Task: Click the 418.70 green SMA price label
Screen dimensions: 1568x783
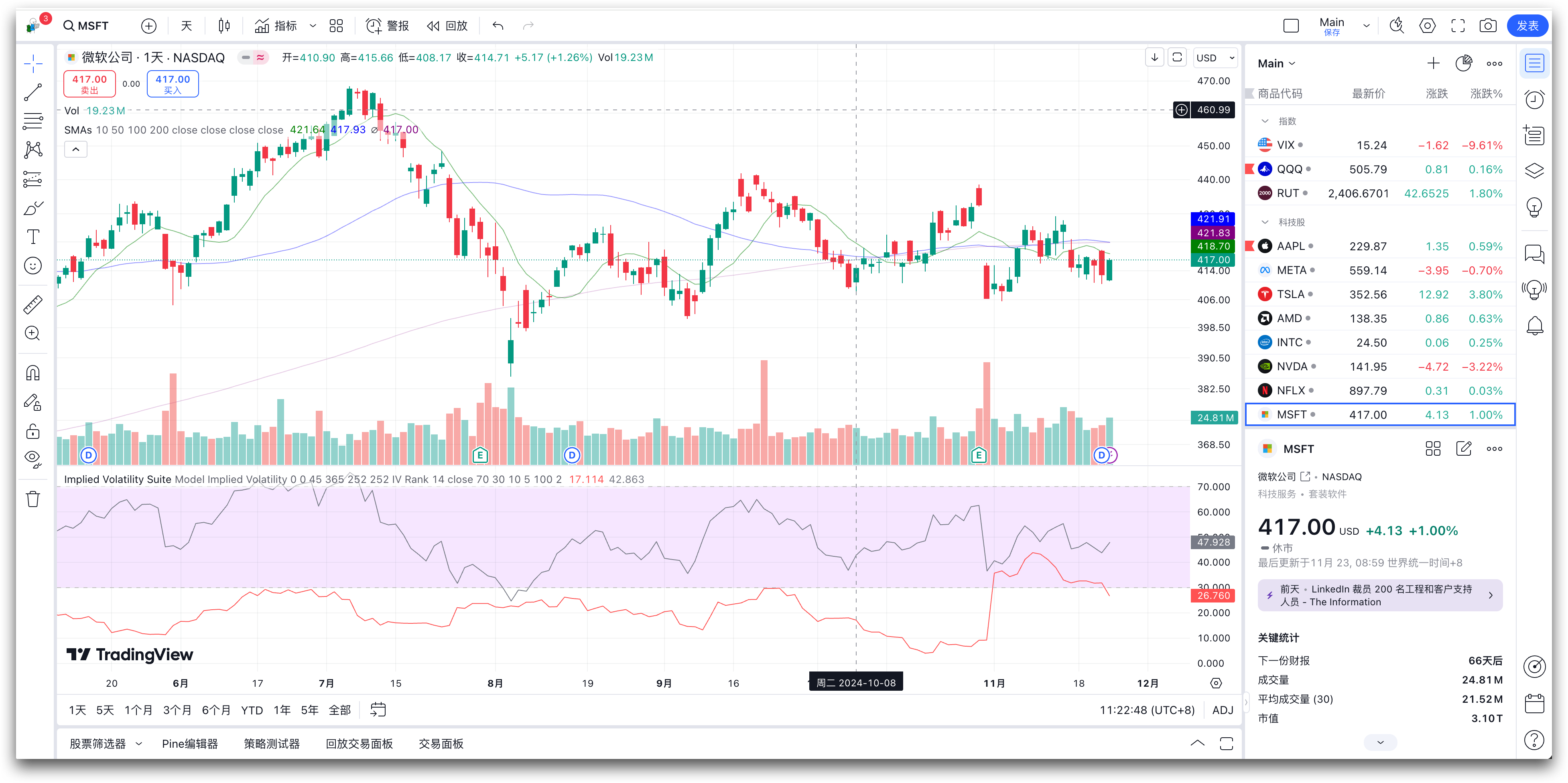Action: tap(1213, 246)
